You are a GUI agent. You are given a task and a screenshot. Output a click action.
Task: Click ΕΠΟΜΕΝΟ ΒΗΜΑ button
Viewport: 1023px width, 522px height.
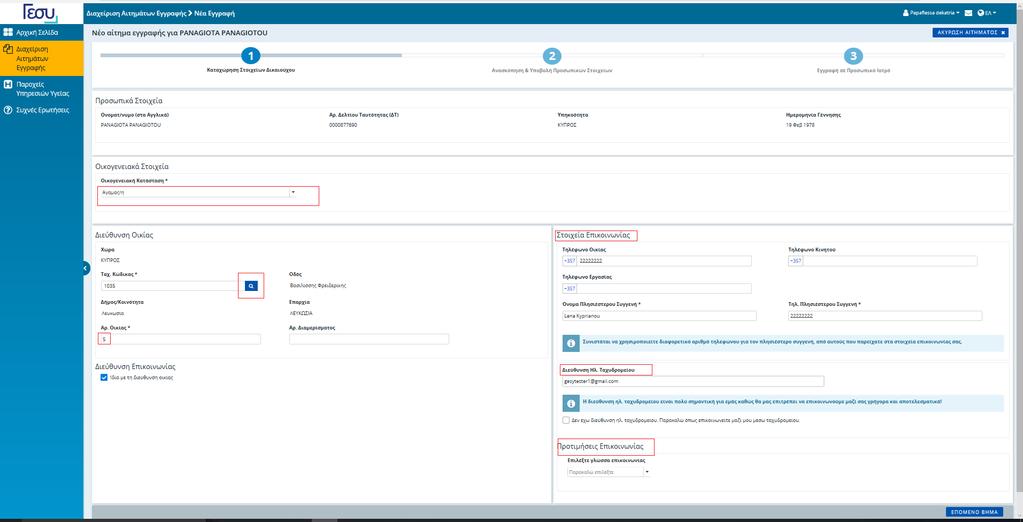pyautogui.click(x=973, y=512)
